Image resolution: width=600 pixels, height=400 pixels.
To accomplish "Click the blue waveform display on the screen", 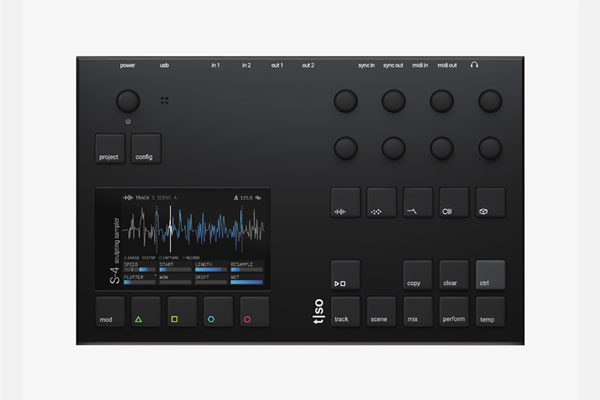I will click(x=199, y=229).
